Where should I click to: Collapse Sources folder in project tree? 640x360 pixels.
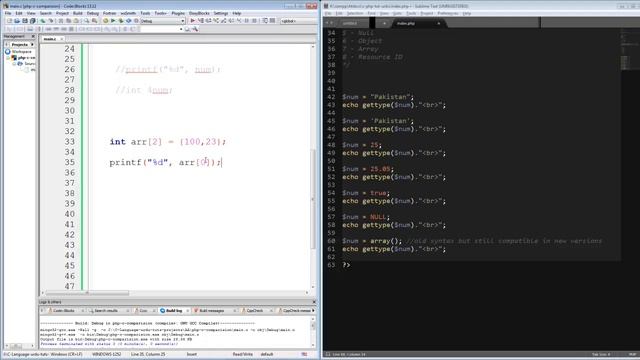click(x=14, y=64)
